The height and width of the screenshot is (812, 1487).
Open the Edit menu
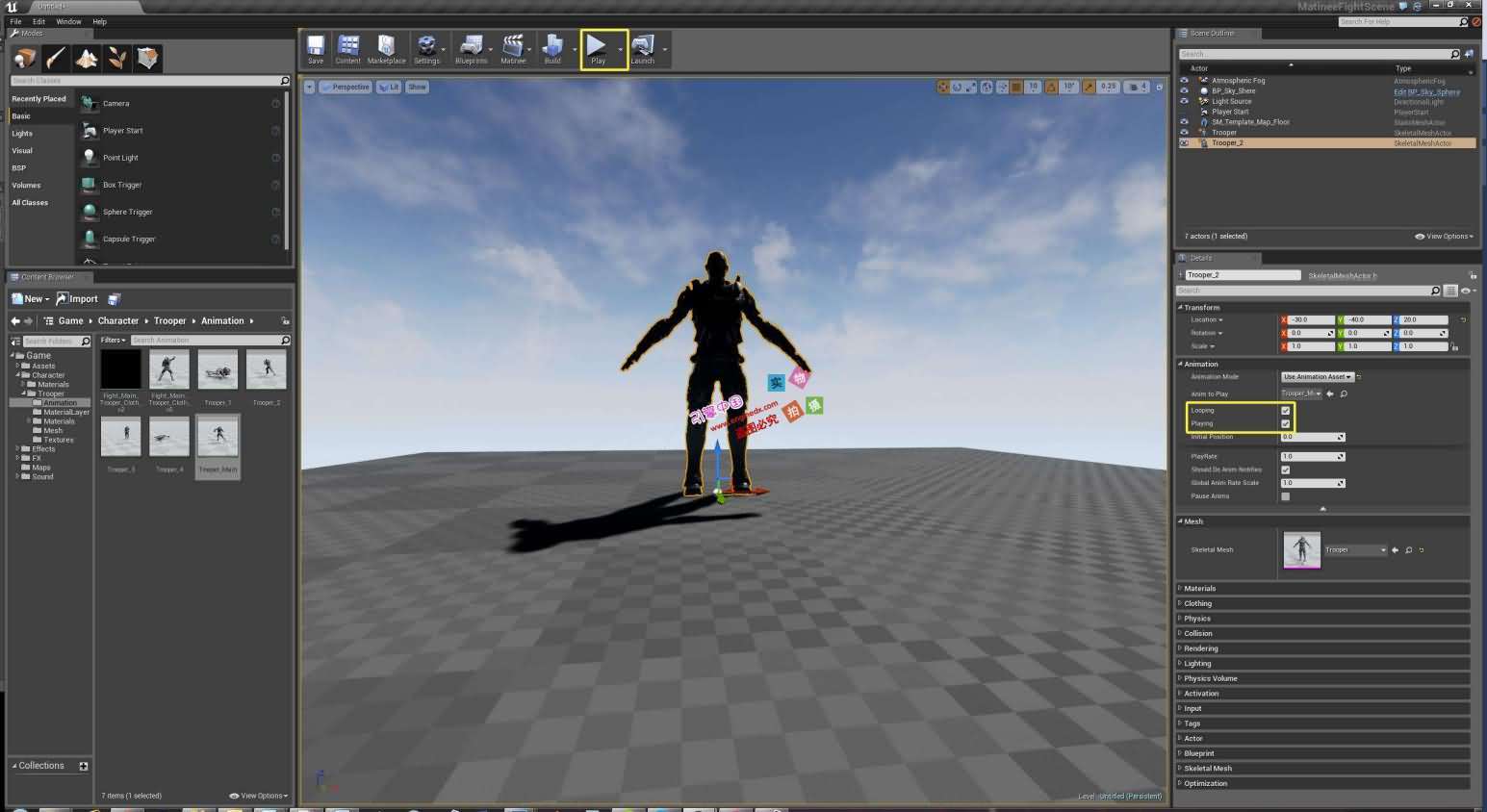(x=38, y=21)
